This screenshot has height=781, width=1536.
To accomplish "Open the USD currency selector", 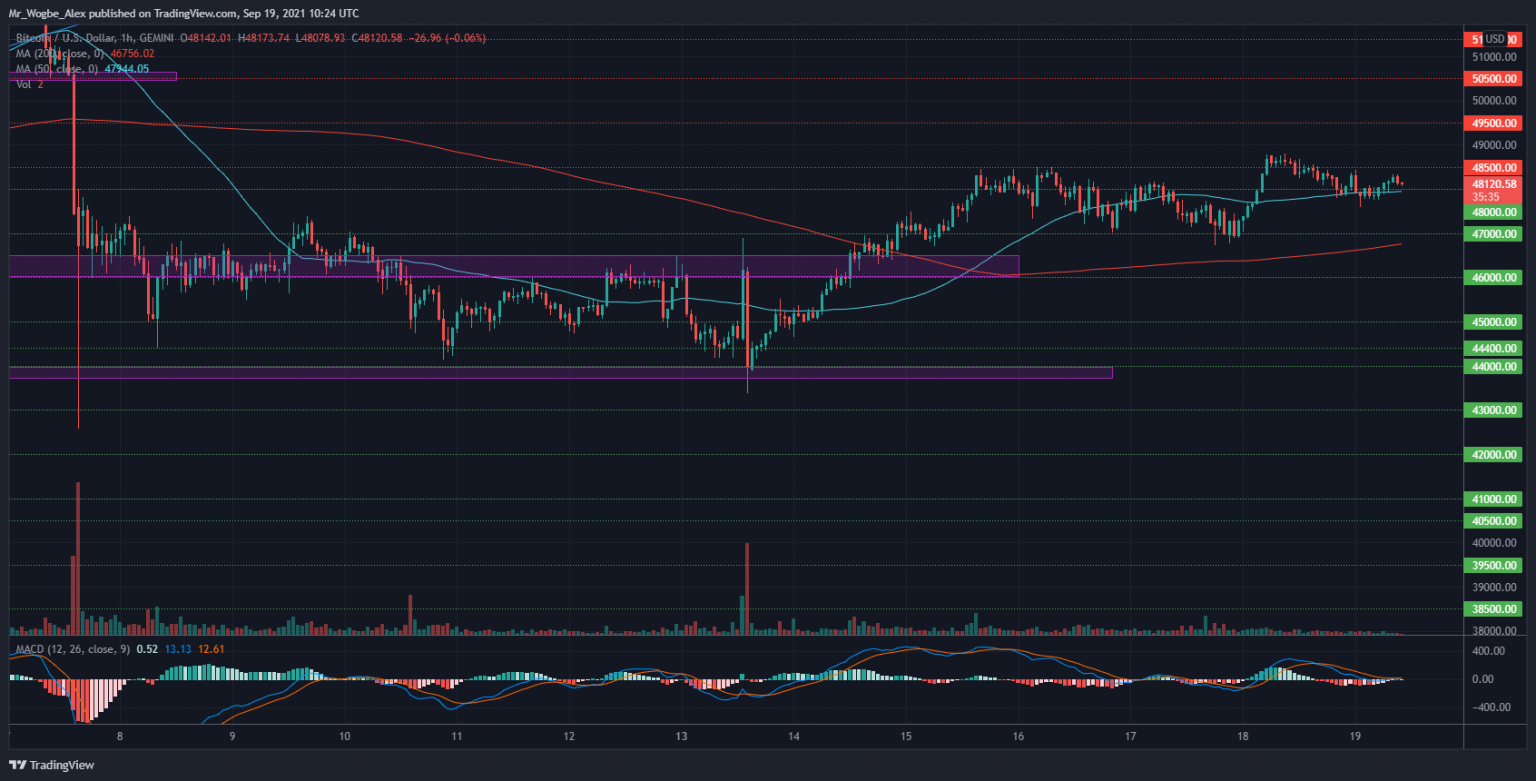I will [1495, 39].
